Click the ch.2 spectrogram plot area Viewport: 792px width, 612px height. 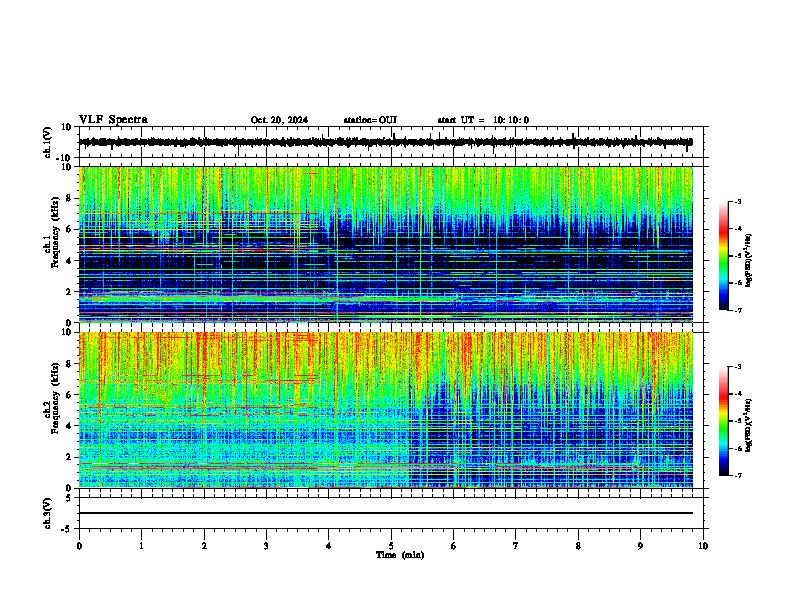pos(386,410)
